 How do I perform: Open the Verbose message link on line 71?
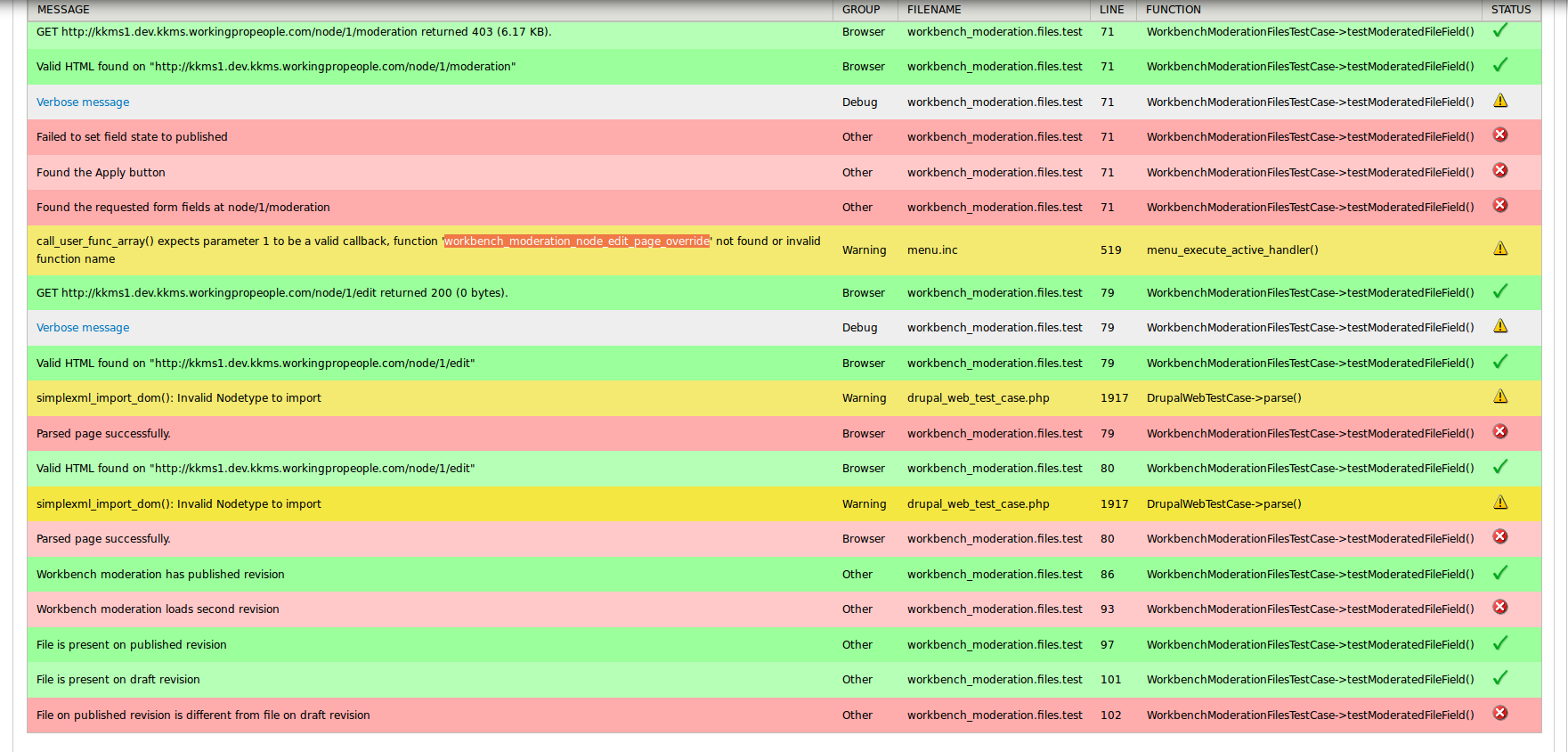83,102
